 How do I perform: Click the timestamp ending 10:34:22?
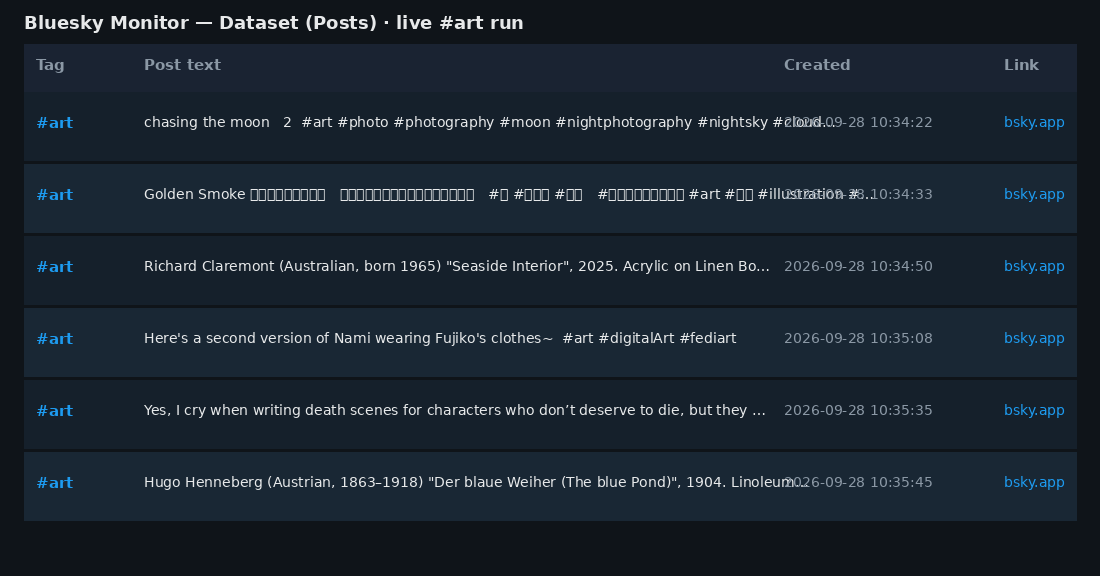coord(858,122)
